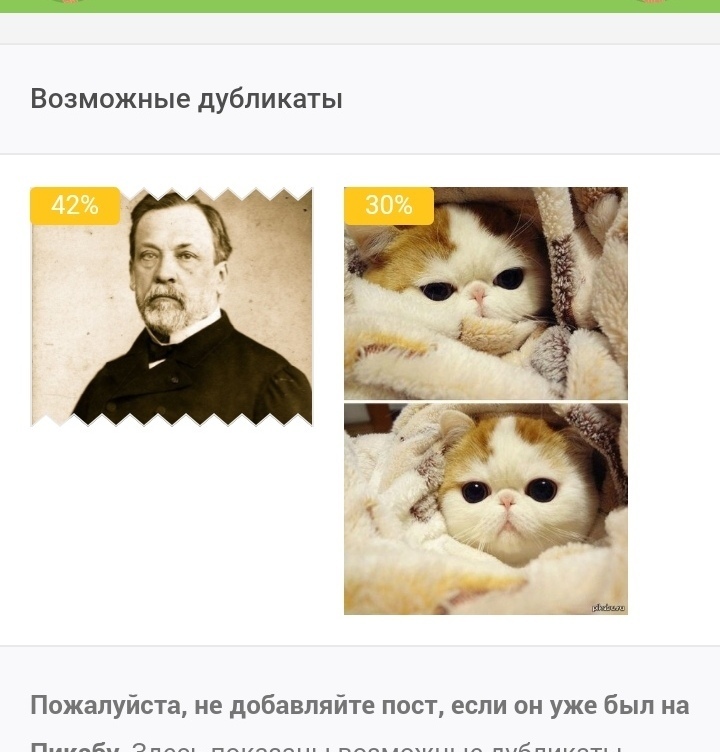Click the green header bar

tap(360, 6)
